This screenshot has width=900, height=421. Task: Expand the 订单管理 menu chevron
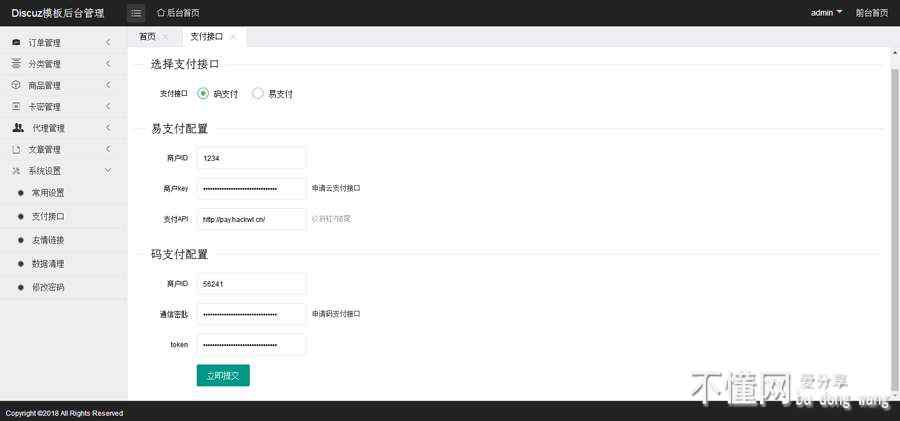(x=108, y=43)
